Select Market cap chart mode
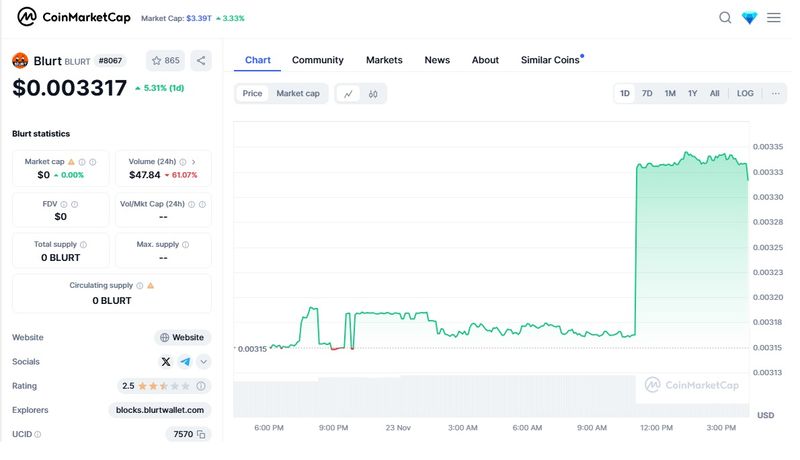Image resolution: width=800 pixels, height=460 pixels. 298,93
